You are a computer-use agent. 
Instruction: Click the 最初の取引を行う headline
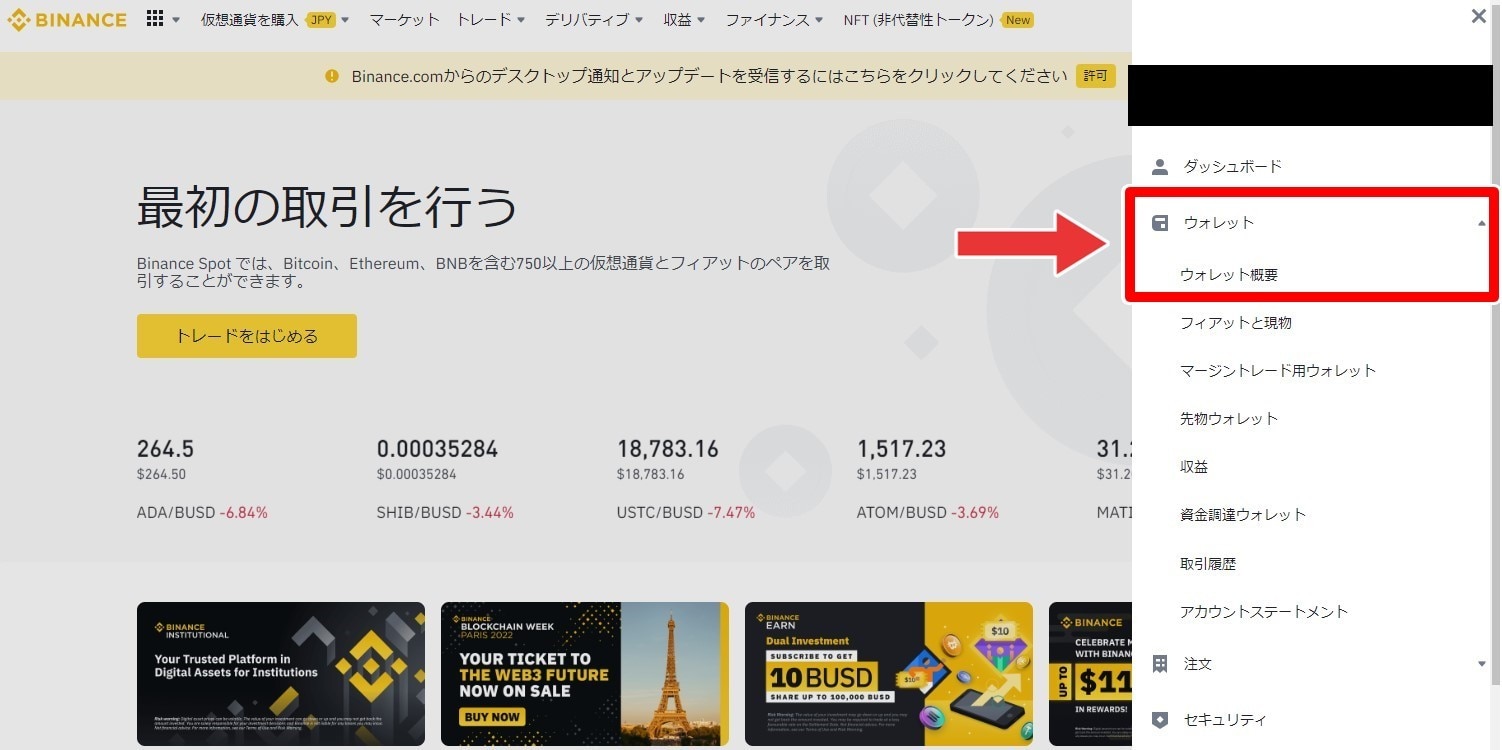(x=327, y=207)
